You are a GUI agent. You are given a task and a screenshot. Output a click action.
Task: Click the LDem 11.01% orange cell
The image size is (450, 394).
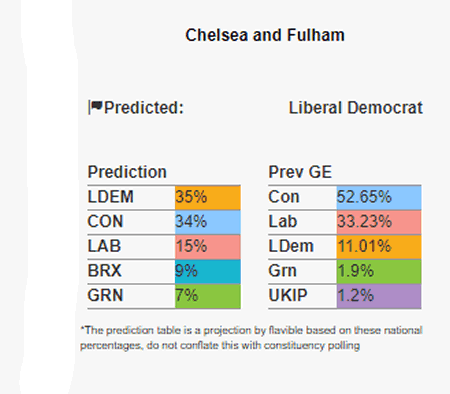click(379, 247)
